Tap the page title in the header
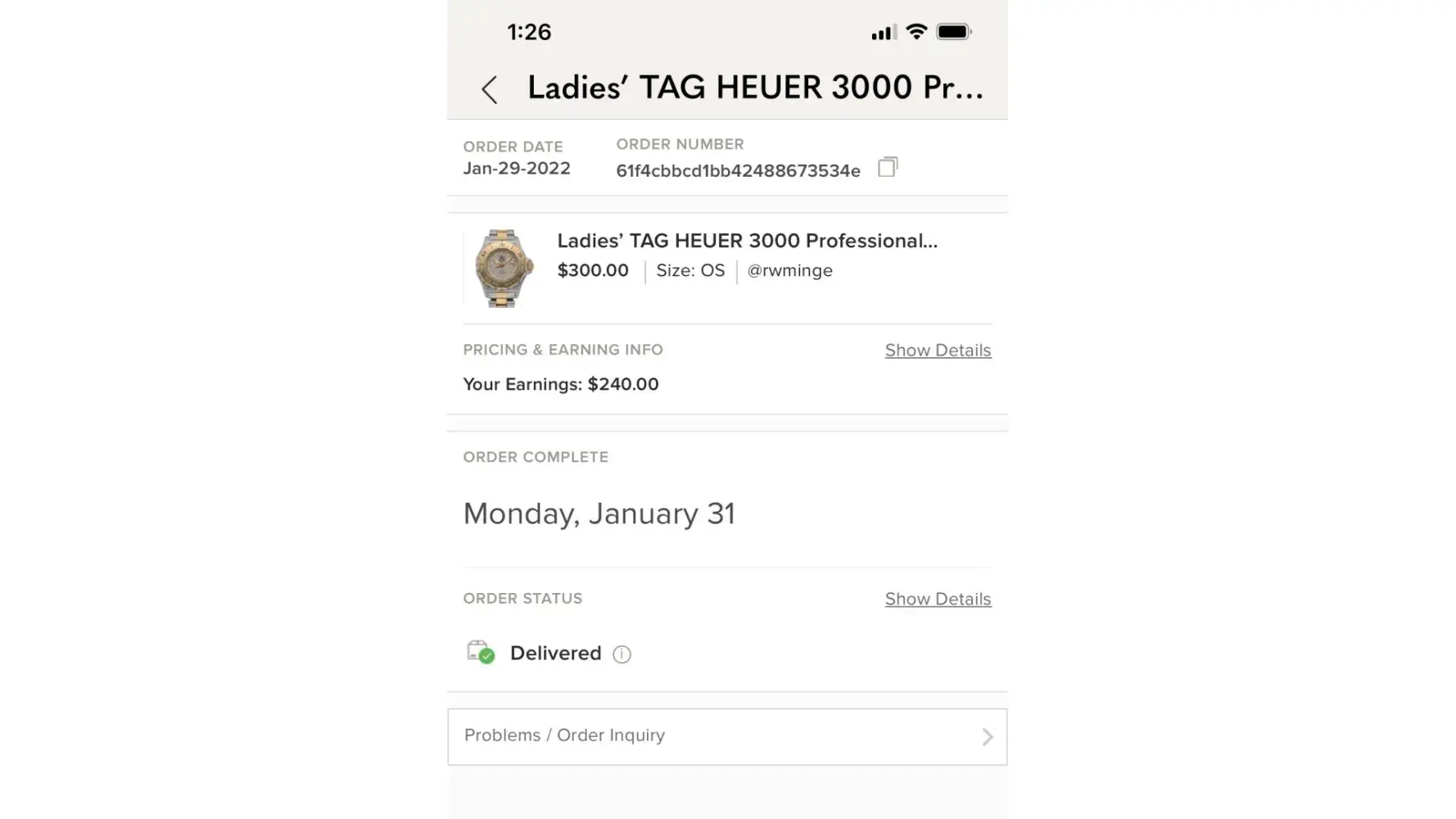The image size is (1456, 819). (755, 88)
